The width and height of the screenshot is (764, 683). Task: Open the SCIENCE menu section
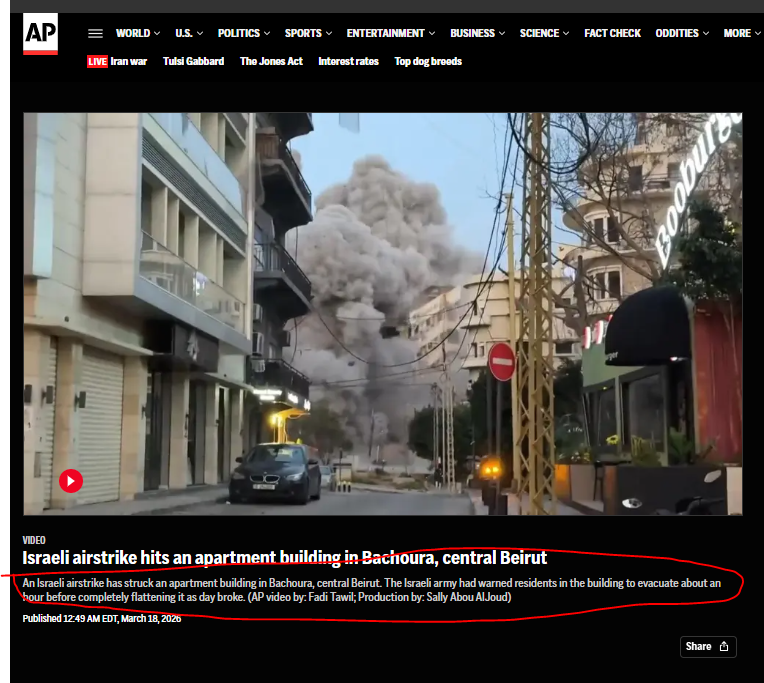(539, 33)
